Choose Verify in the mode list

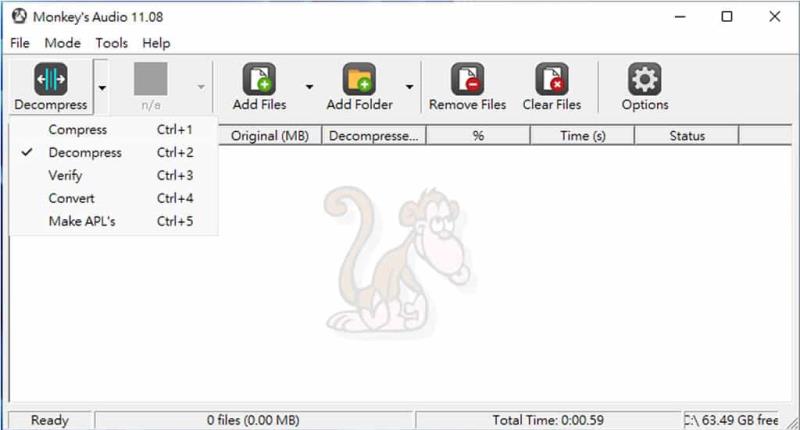click(114, 175)
